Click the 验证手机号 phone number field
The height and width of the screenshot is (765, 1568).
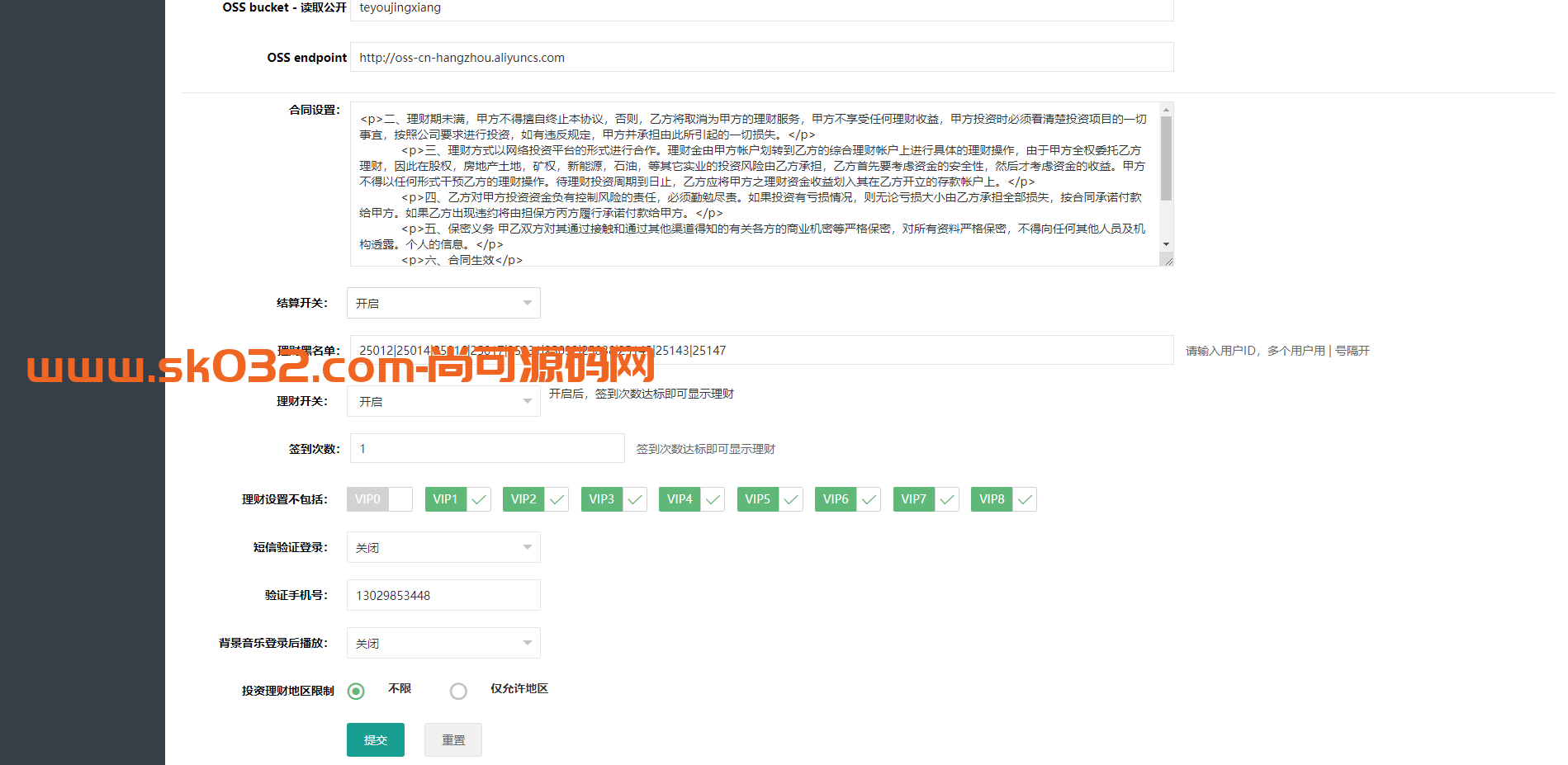point(443,595)
